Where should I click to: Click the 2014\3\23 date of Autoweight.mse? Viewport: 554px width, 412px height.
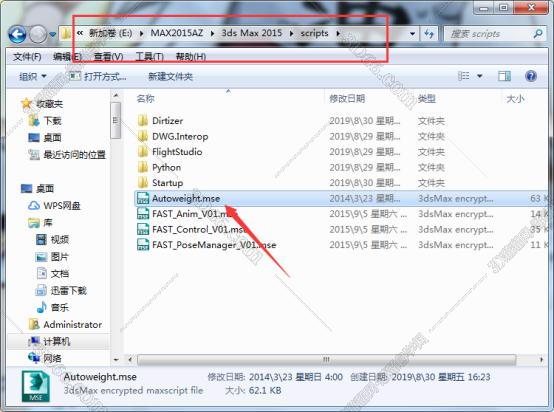click(365, 199)
